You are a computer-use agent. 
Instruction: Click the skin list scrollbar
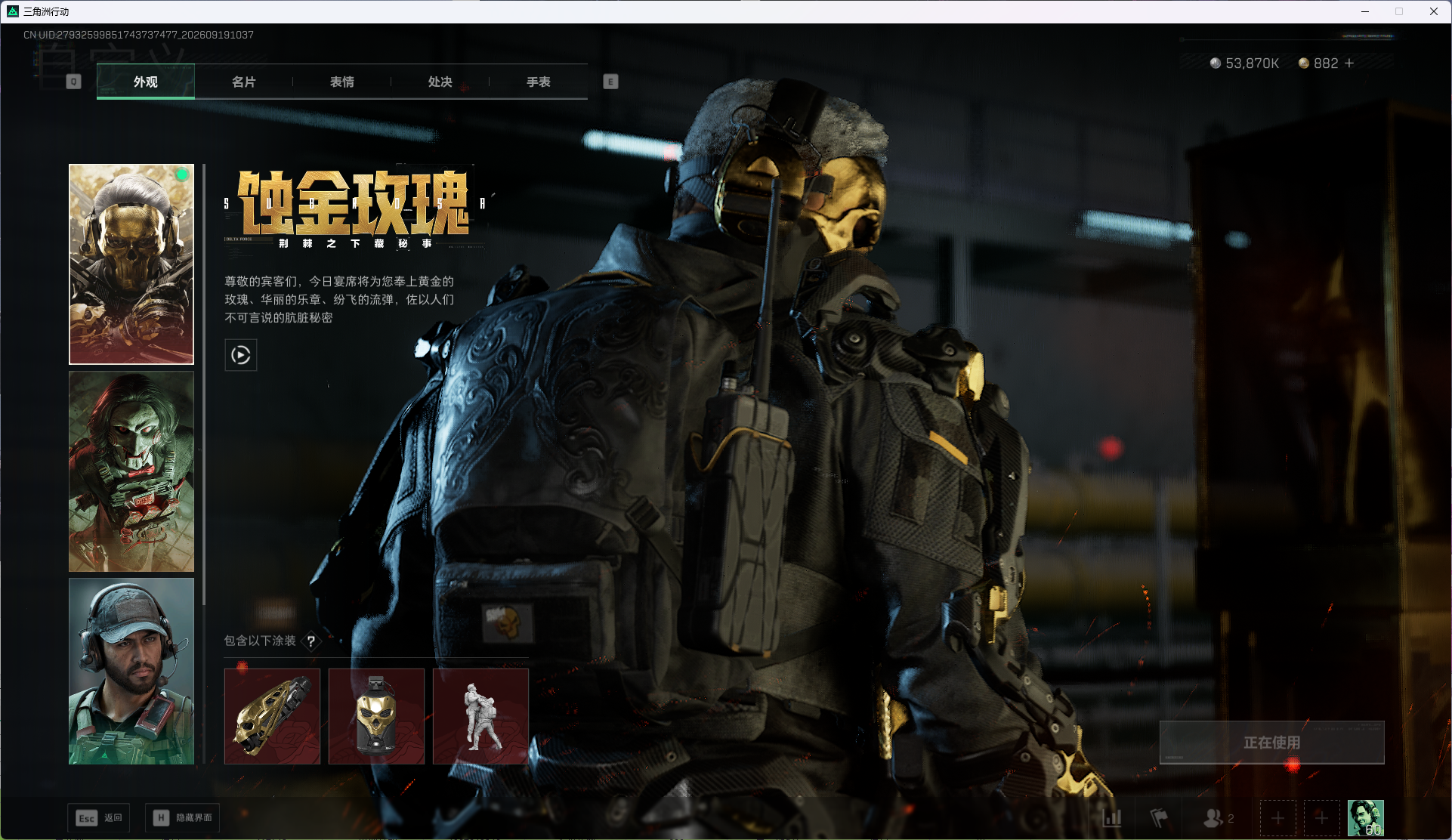coord(204,385)
